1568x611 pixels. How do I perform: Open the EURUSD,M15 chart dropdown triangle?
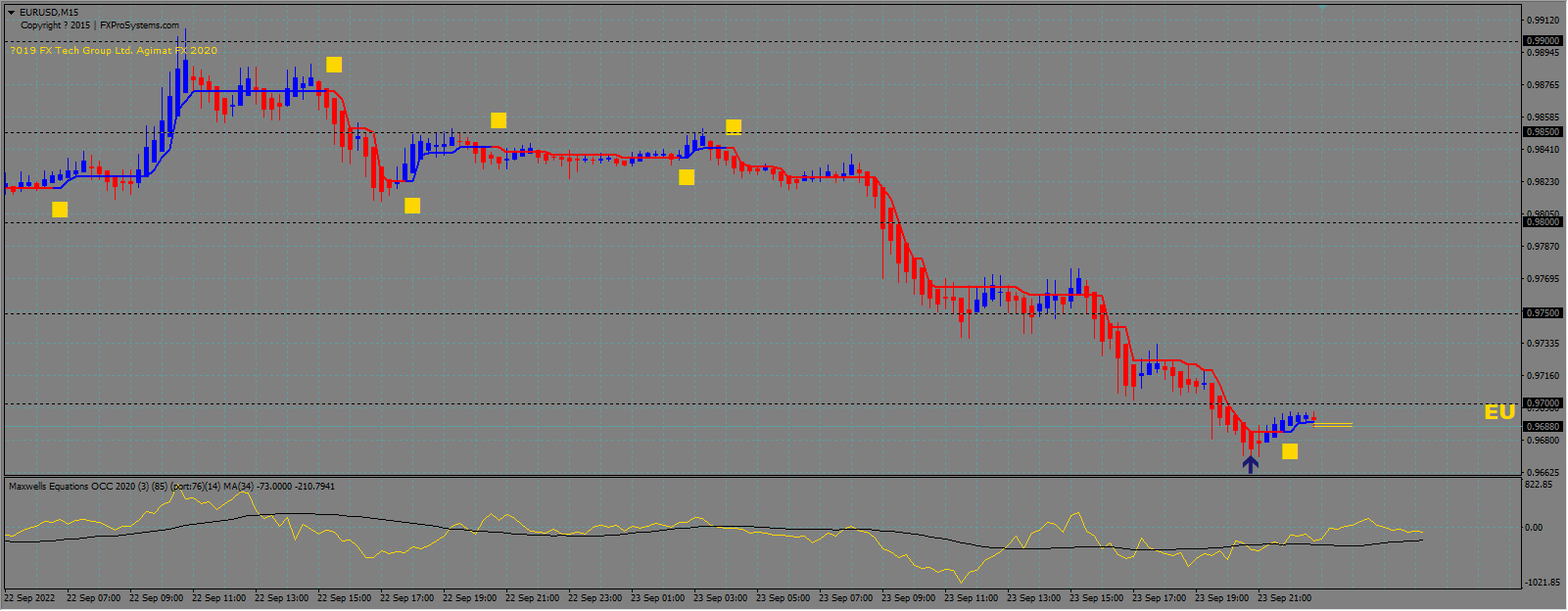click(12, 13)
